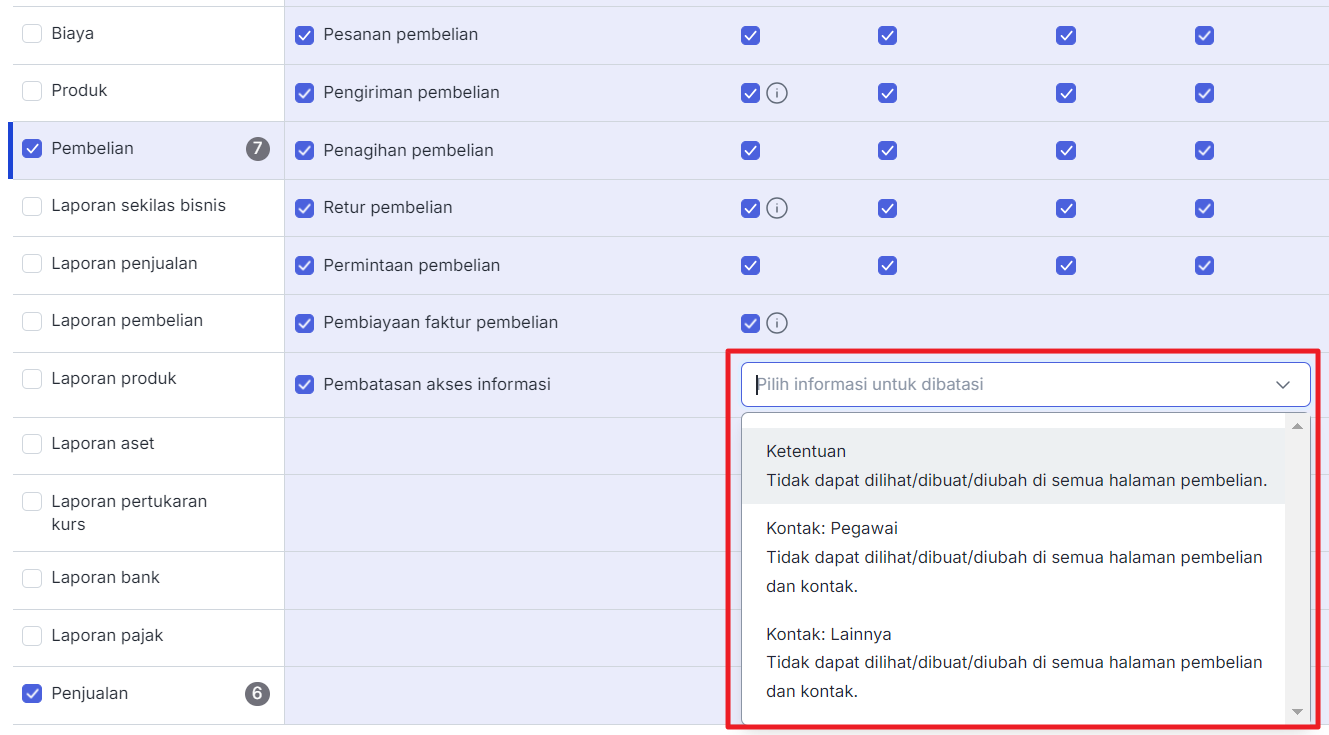This screenshot has width=1329, height=735.
Task: Click scrollbar down arrow in dropdown list
Action: (x=1297, y=711)
